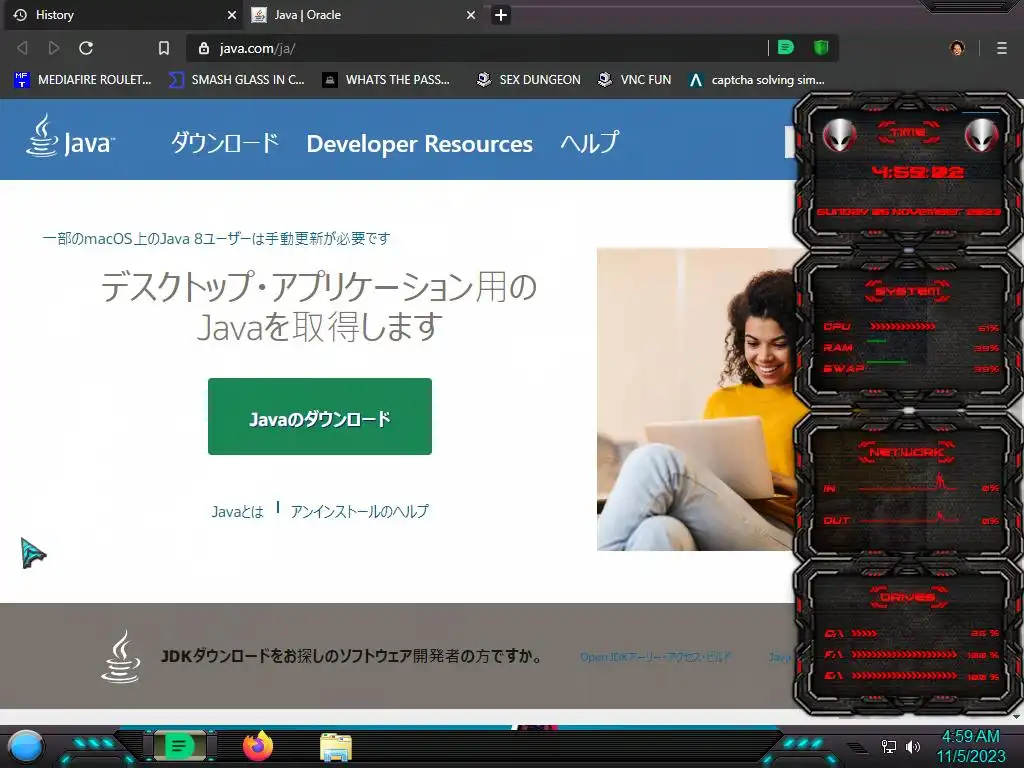Click the RAM usage row in the SYSTEM widget

(x=911, y=347)
